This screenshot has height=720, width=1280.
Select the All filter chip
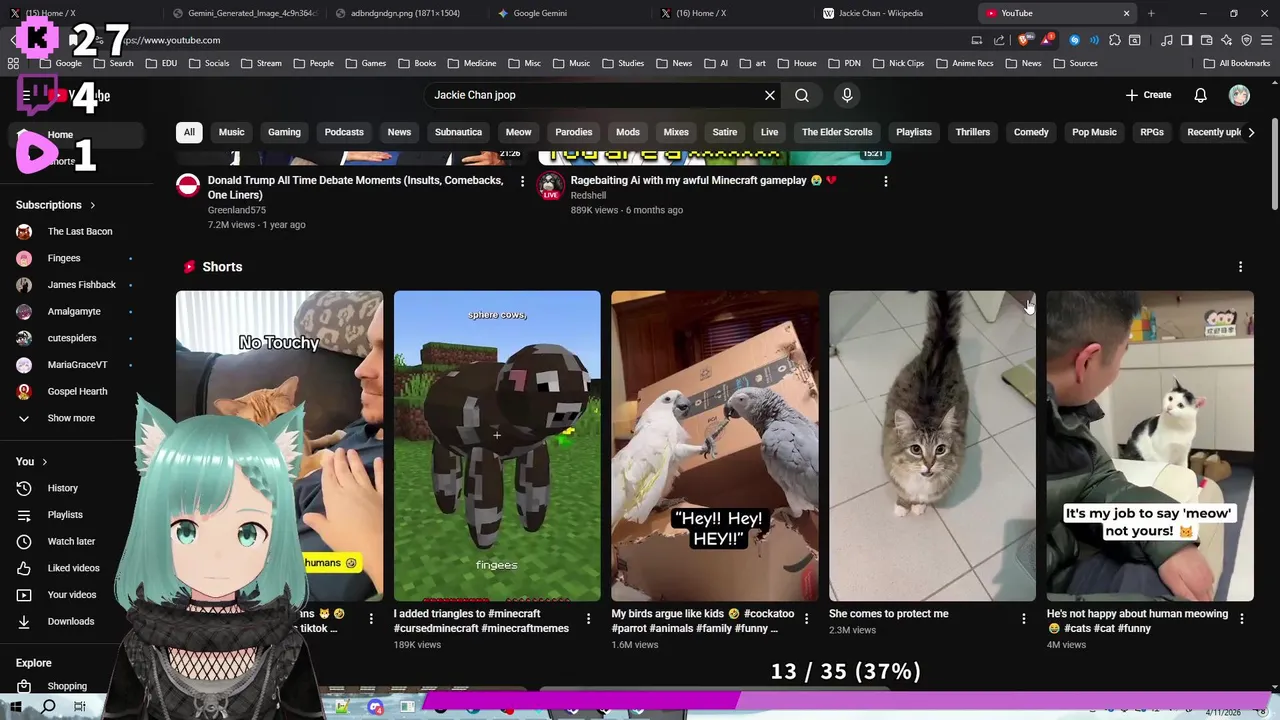(x=189, y=132)
